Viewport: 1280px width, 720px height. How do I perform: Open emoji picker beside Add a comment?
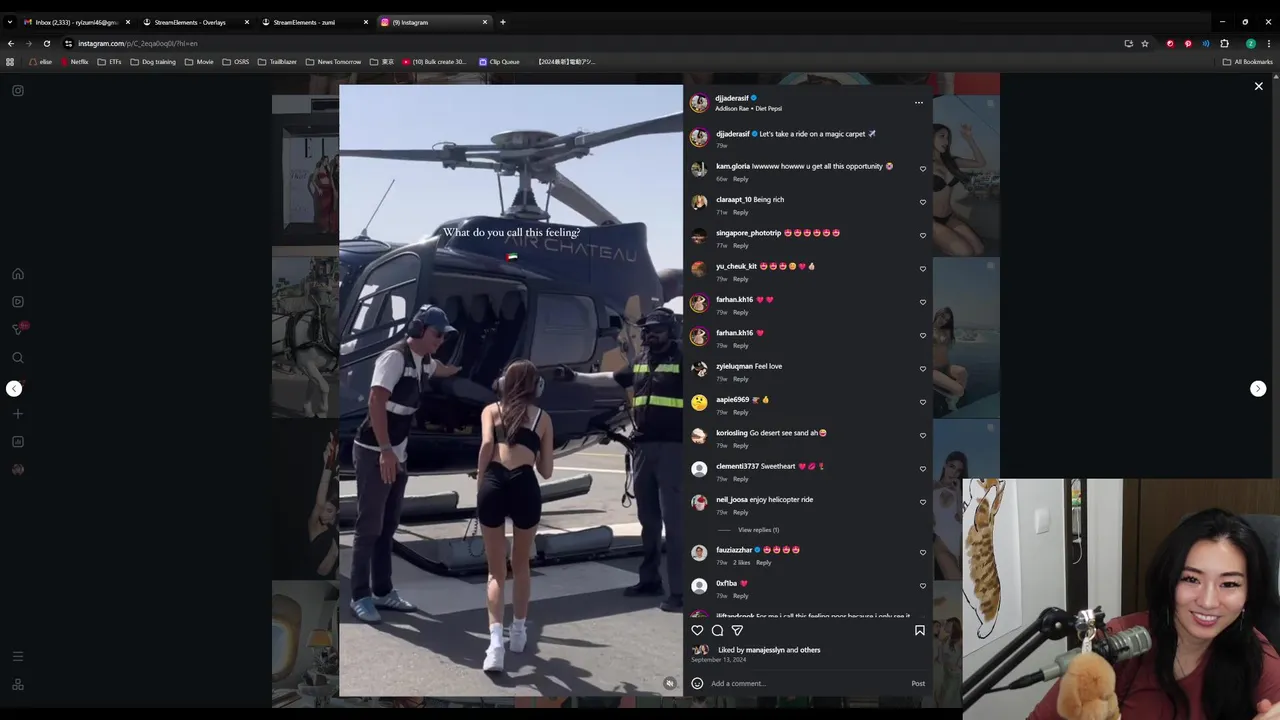[697, 684]
